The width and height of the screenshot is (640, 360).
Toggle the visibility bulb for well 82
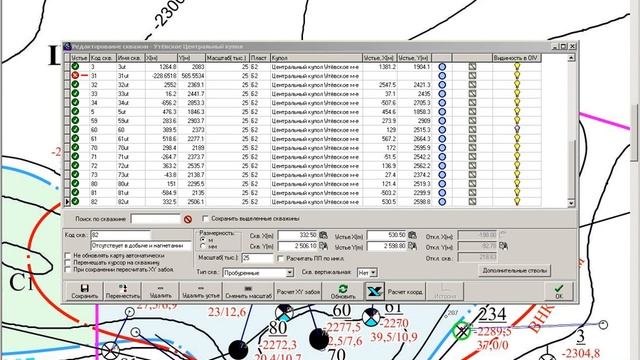[x=517, y=201]
